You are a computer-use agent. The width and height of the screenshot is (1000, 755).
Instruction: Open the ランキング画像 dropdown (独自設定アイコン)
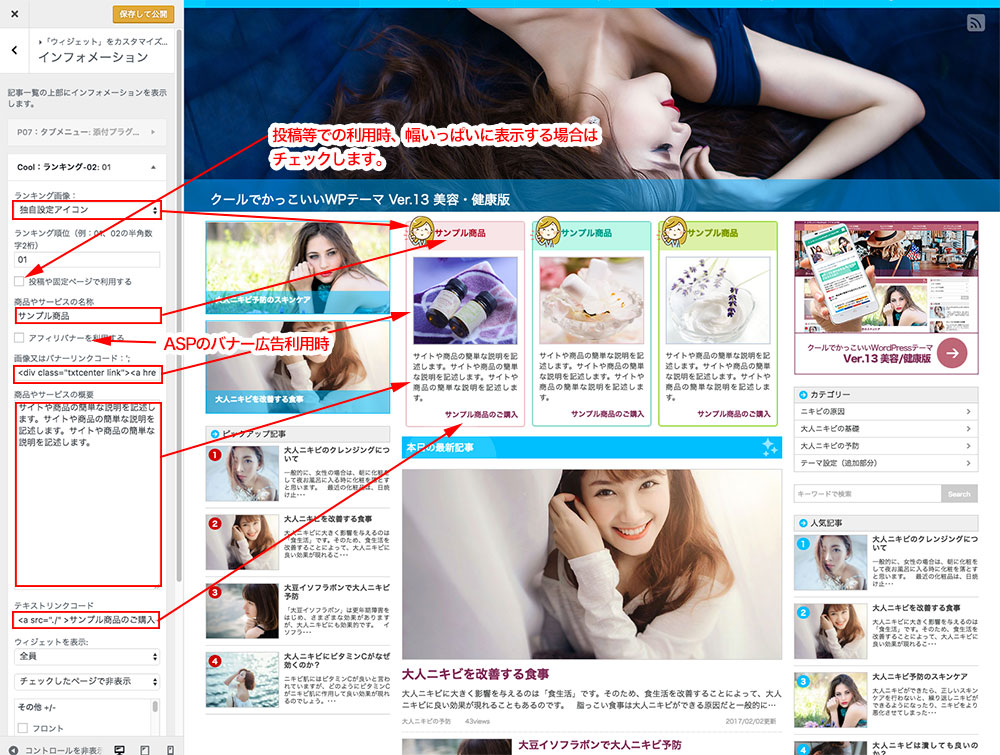tap(87, 210)
